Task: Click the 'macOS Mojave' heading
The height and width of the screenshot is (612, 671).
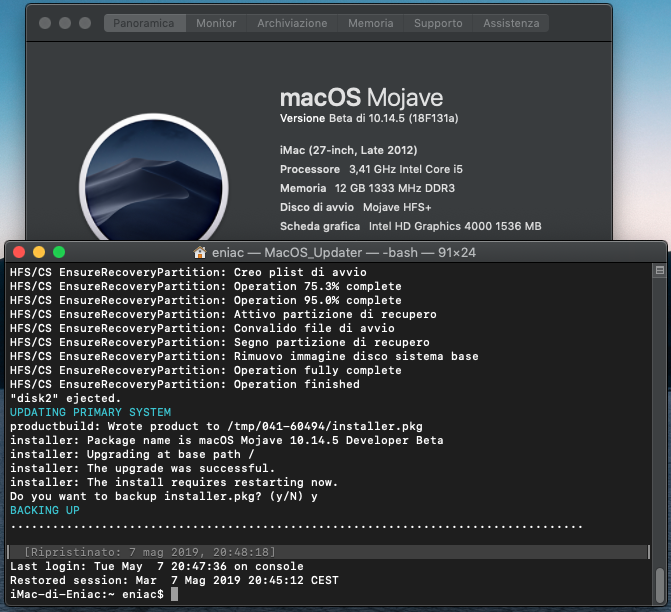Action: 361,98
